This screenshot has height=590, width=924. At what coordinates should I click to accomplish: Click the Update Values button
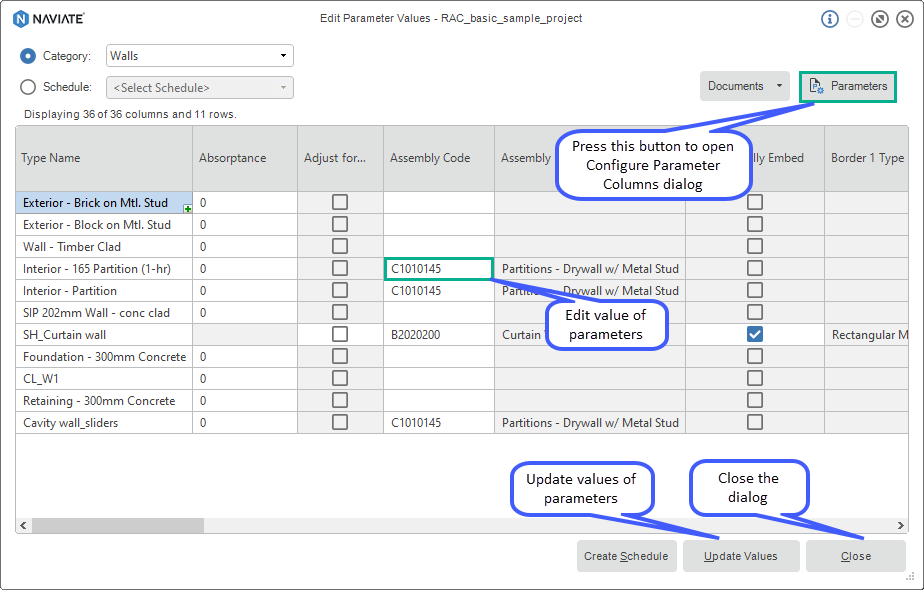coord(740,556)
